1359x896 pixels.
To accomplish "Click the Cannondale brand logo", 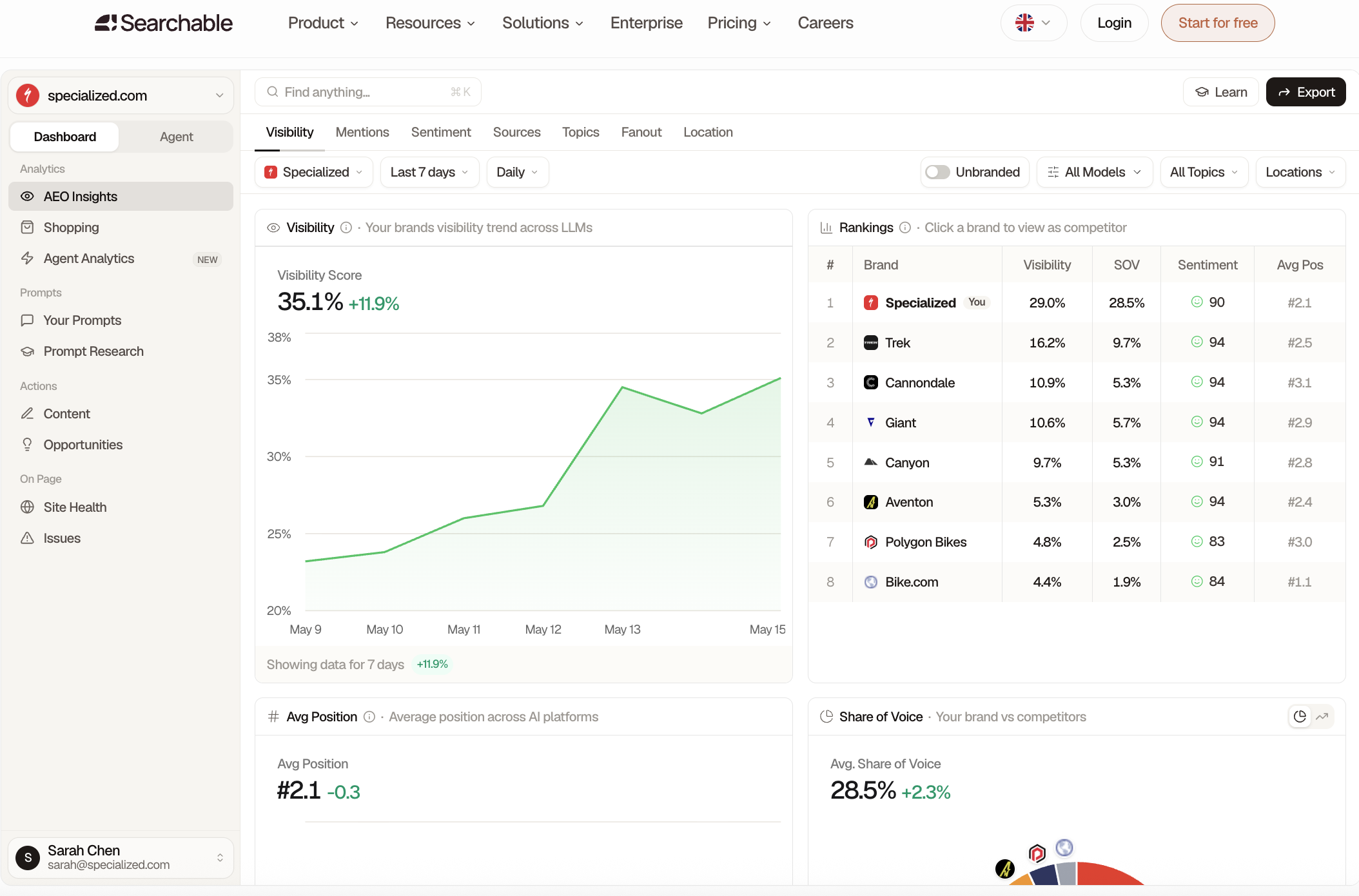I will (871, 383).
